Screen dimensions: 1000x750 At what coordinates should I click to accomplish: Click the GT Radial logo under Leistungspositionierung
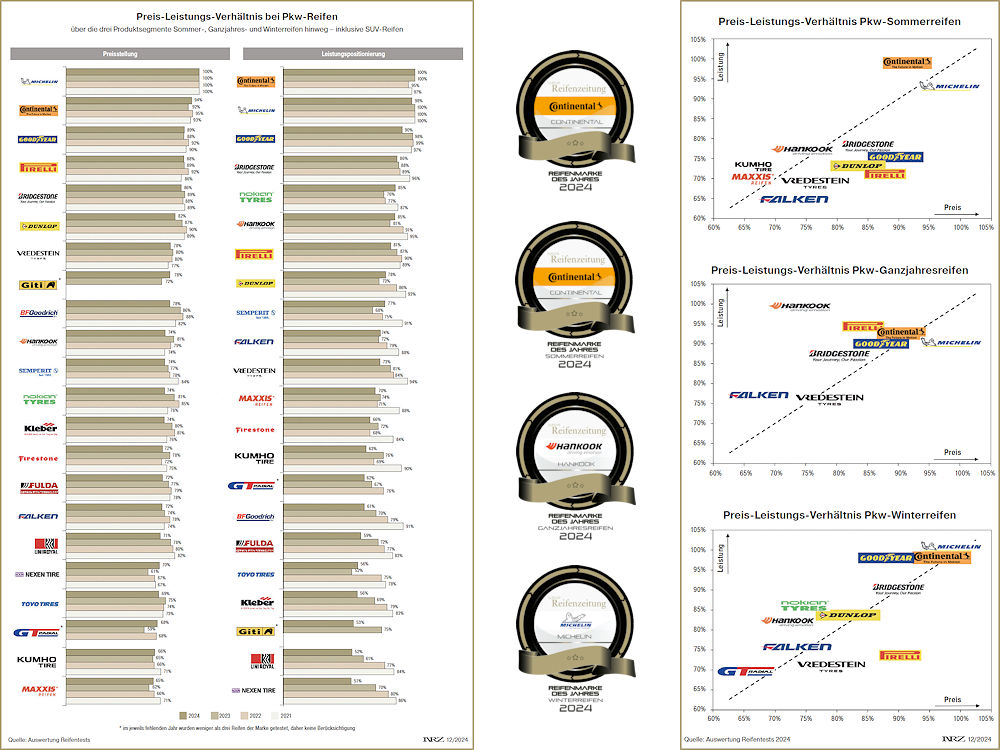point(251,486)
